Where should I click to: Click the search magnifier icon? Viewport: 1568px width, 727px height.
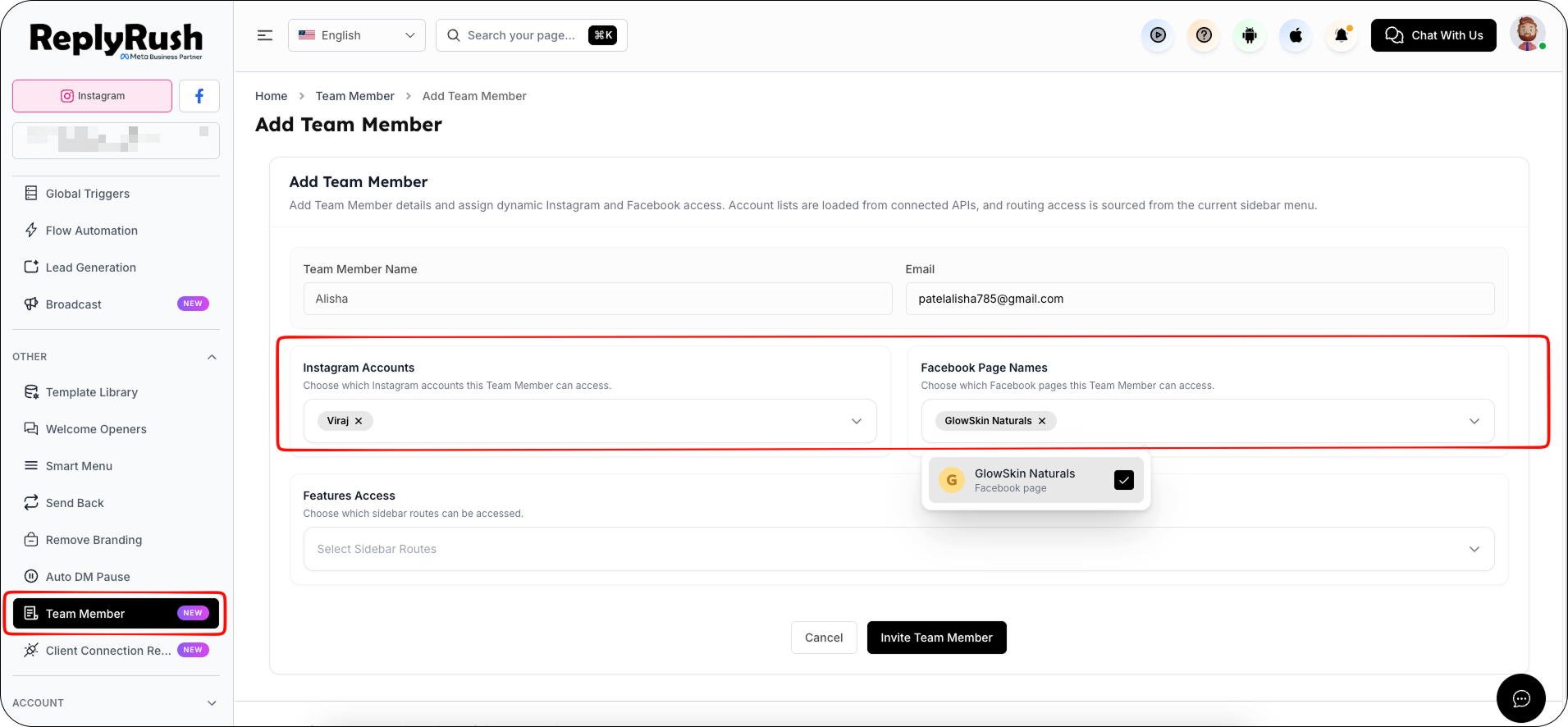454,35
